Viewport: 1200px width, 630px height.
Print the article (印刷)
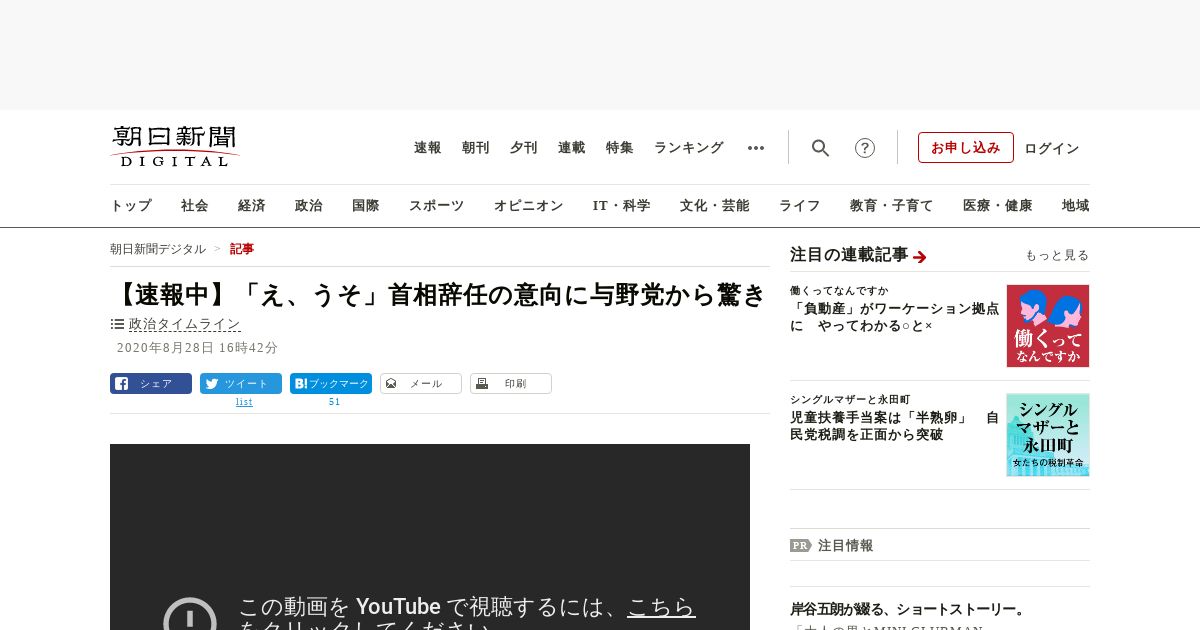[x=511, y=383]
